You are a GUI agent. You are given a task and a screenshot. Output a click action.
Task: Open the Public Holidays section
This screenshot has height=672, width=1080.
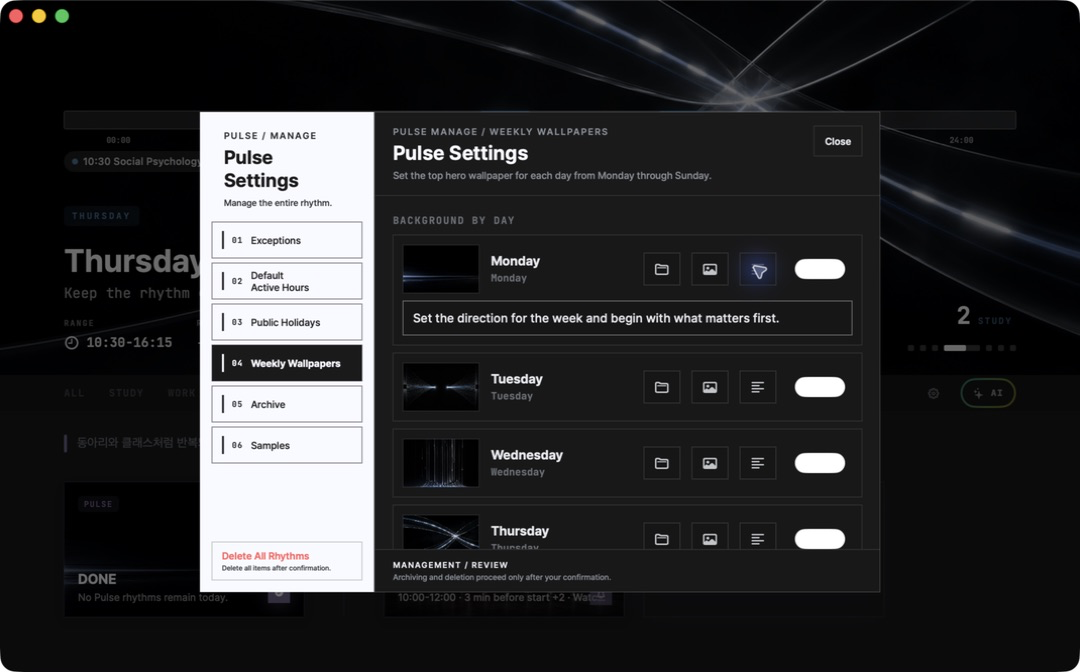coord(287,322)
